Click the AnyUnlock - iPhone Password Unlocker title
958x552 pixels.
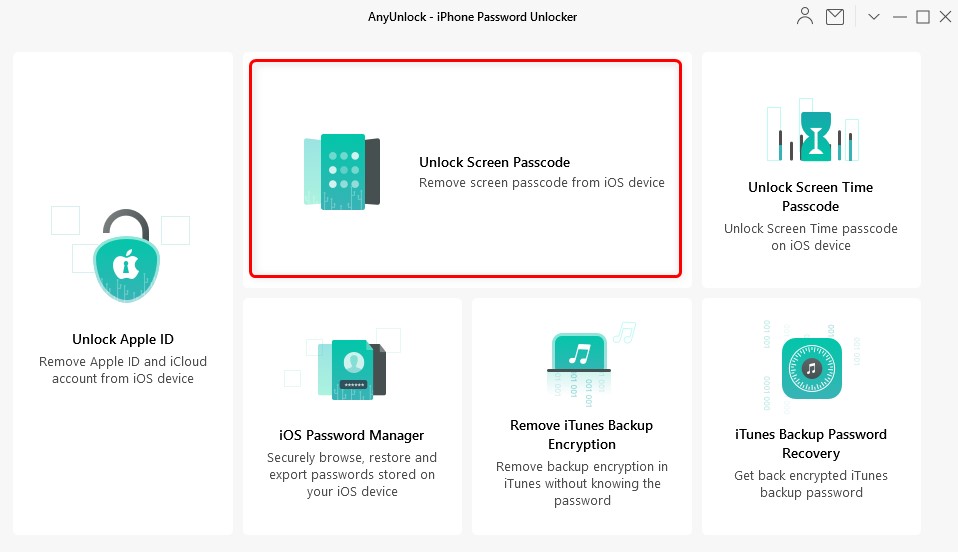(472, 17)
